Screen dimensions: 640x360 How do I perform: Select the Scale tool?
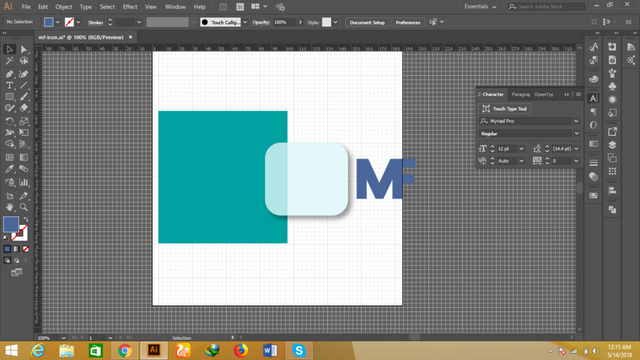pos(24,121)
